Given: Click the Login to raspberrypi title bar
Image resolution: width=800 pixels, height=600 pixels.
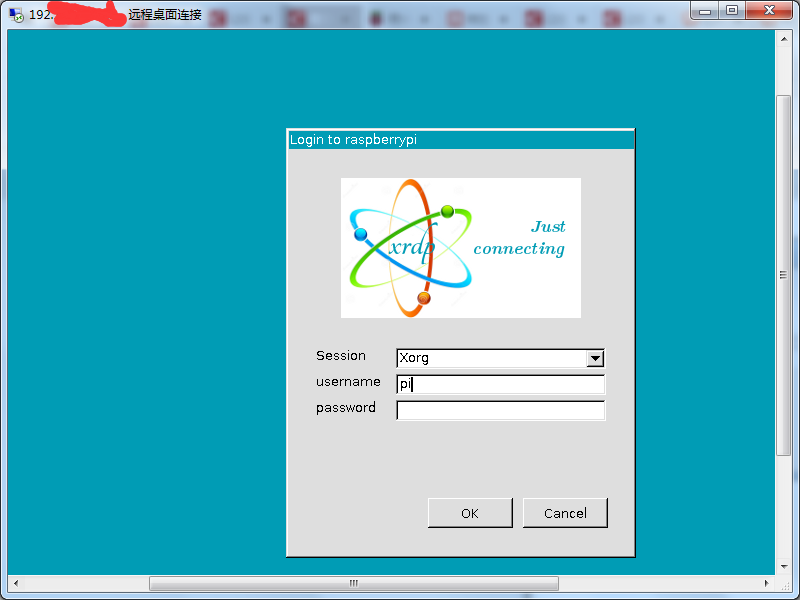Looking at the screenshot, I should click(x=461, y=139).
